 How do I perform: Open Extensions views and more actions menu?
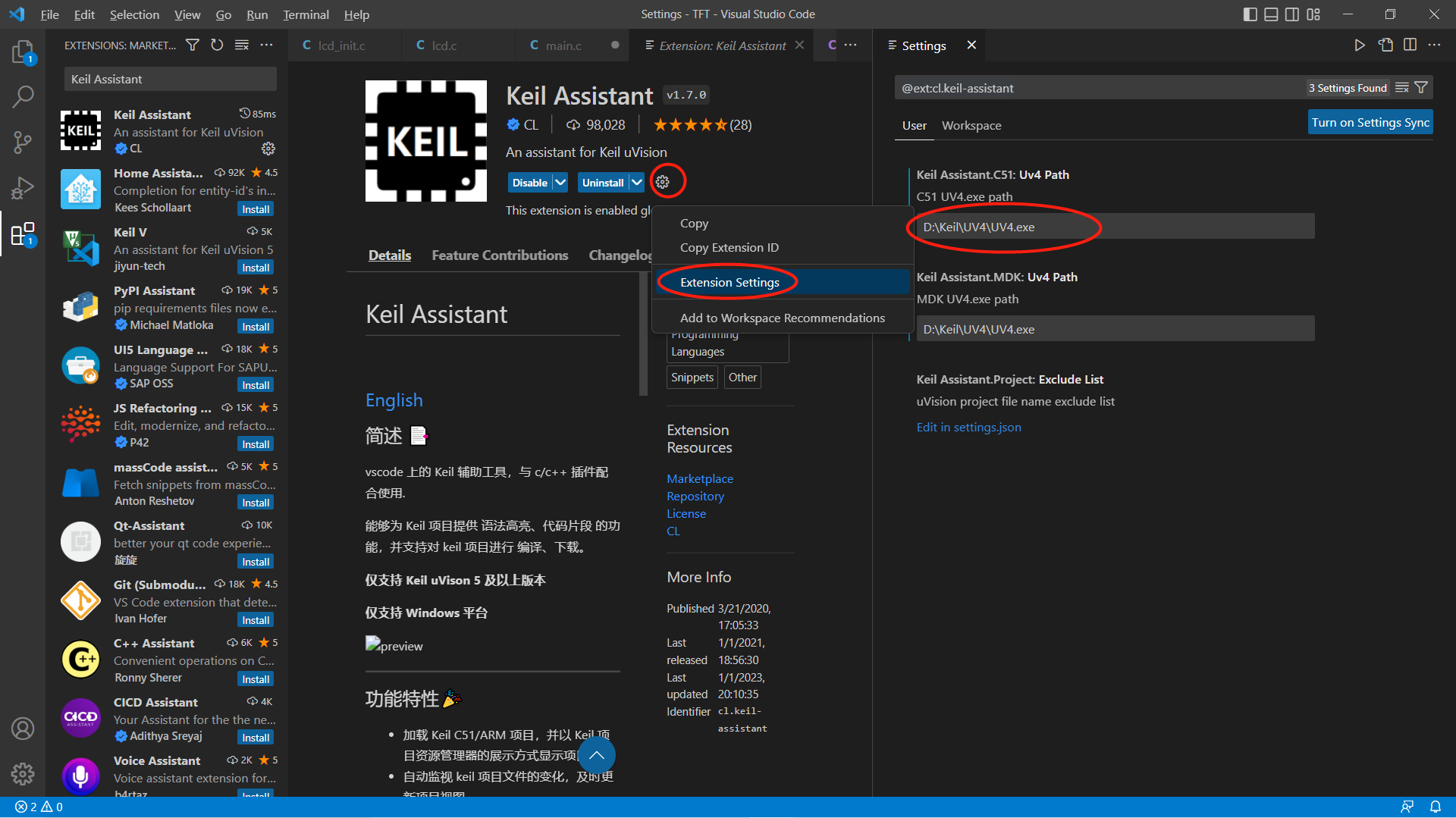point(266,45)
